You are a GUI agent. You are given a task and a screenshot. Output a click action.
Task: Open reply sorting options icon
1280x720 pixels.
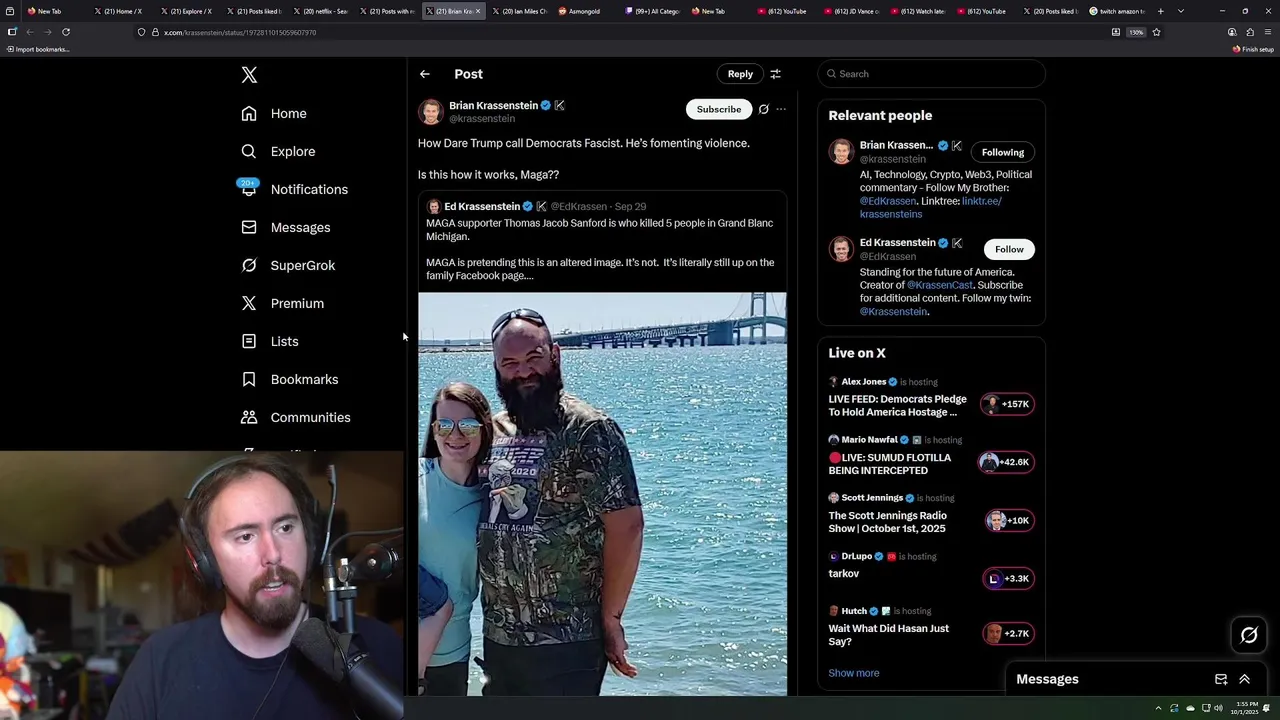(x=775, y=74)
